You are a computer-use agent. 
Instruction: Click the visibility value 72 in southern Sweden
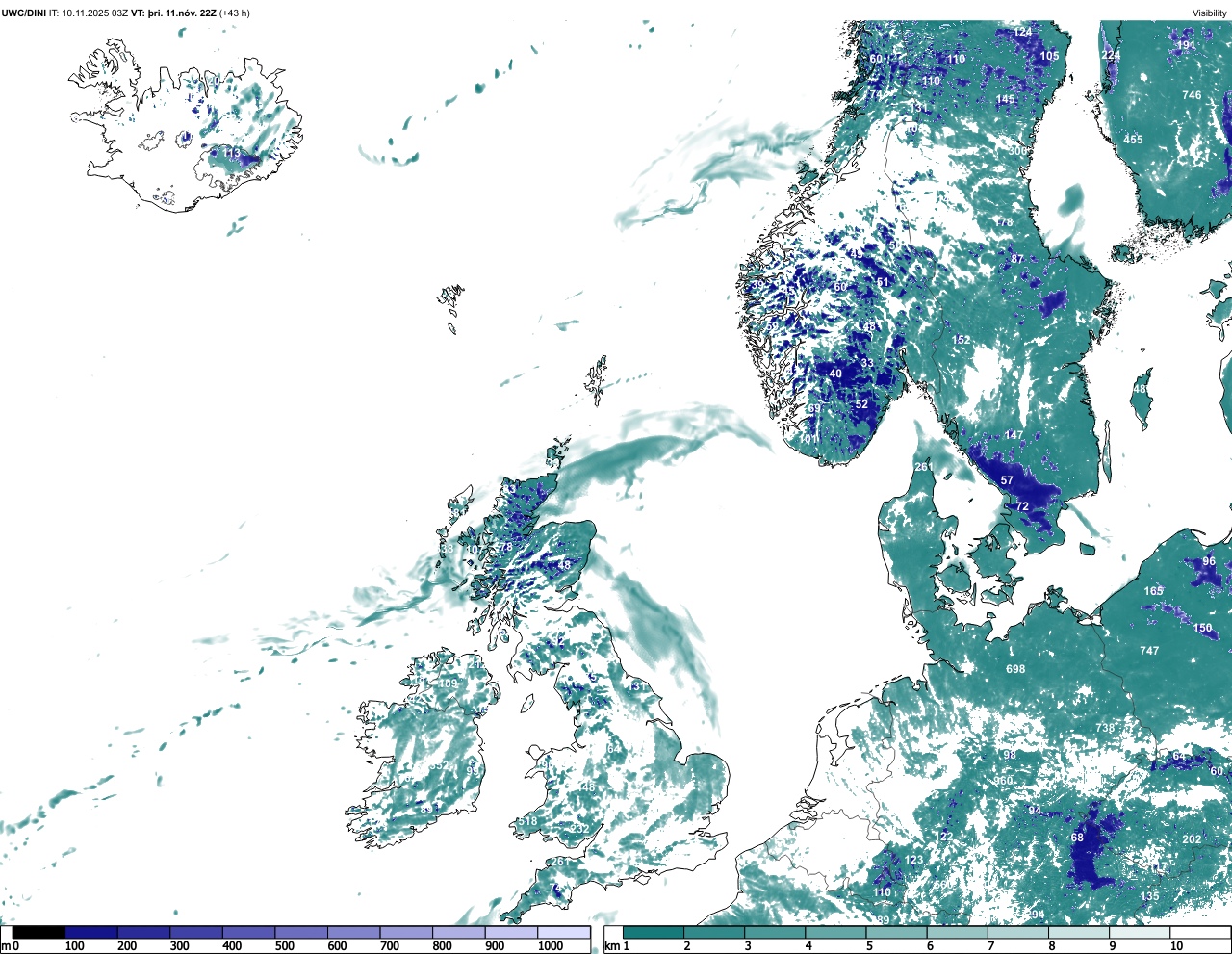[1022, 506]
